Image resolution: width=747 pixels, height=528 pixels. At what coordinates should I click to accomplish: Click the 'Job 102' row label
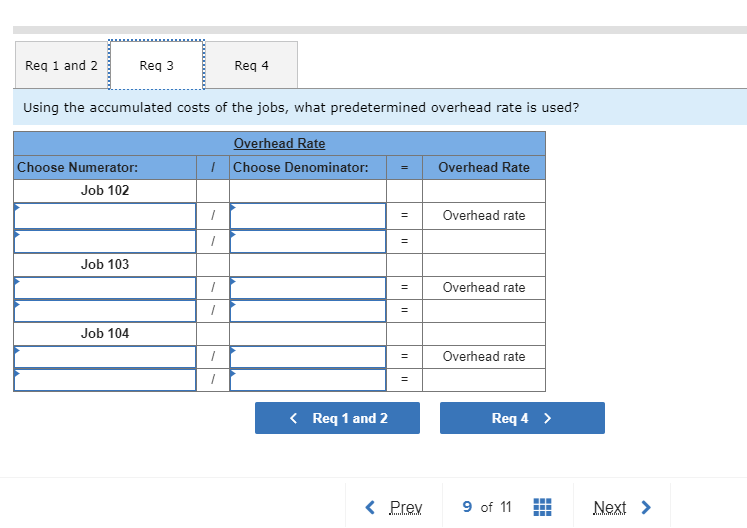(105, 191)
